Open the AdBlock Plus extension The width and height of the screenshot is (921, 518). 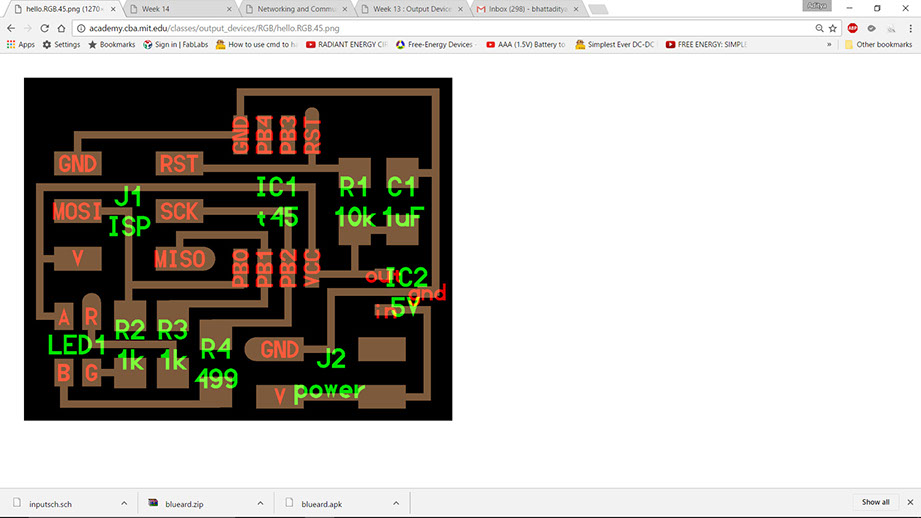(852, 28)
